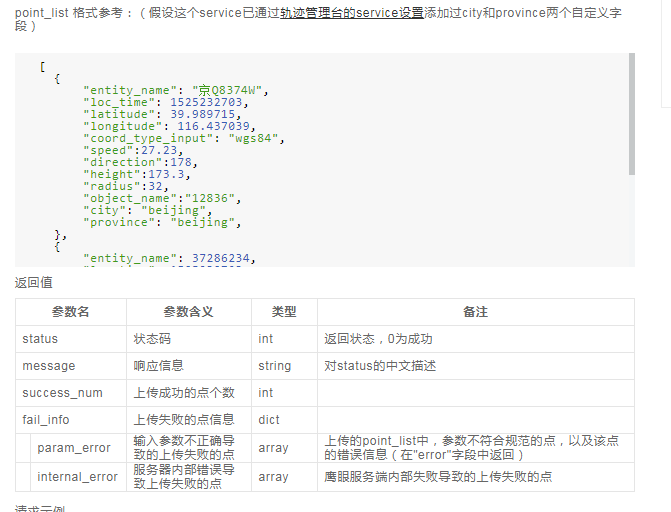Click the loc_time value 1525232703
Screen dimensions: 671x512
206,102
